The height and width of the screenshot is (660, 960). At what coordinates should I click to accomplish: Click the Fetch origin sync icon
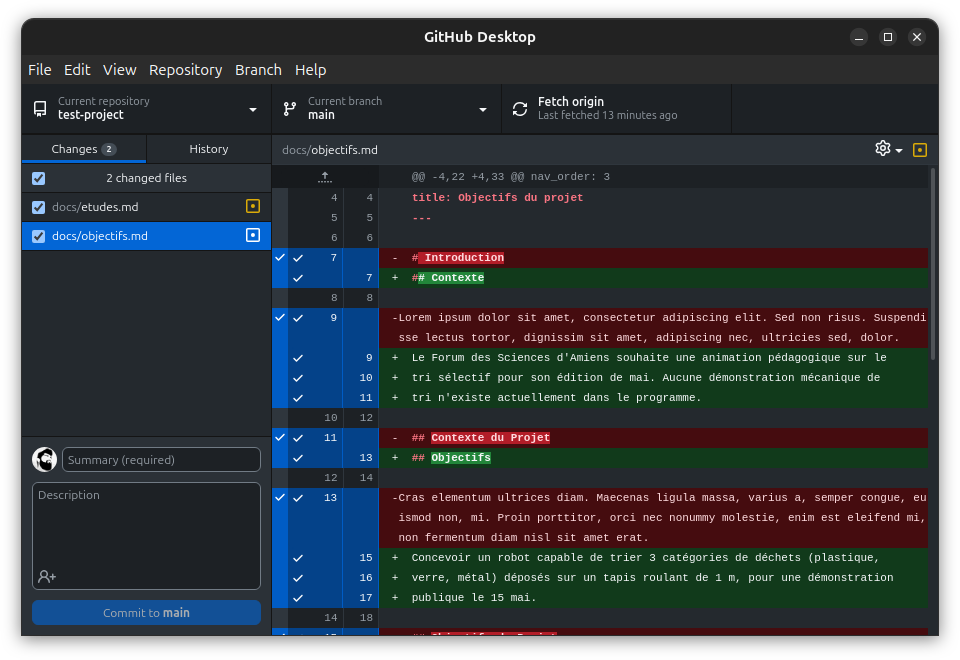(520, 109)
